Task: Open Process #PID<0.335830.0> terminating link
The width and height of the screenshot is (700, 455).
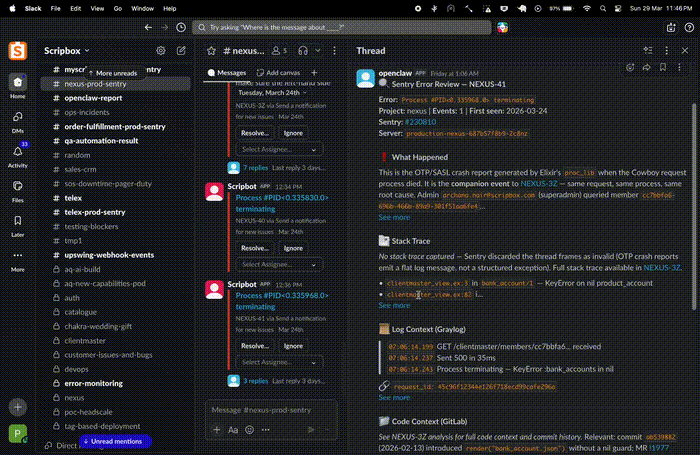Action: point(282,203)
